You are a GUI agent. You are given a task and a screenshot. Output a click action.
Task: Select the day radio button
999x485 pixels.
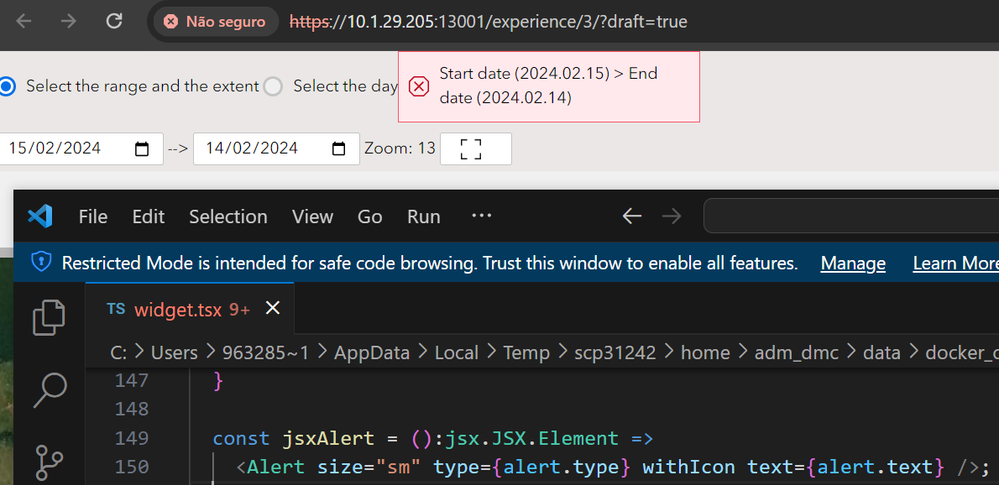(x=273, y=87)
